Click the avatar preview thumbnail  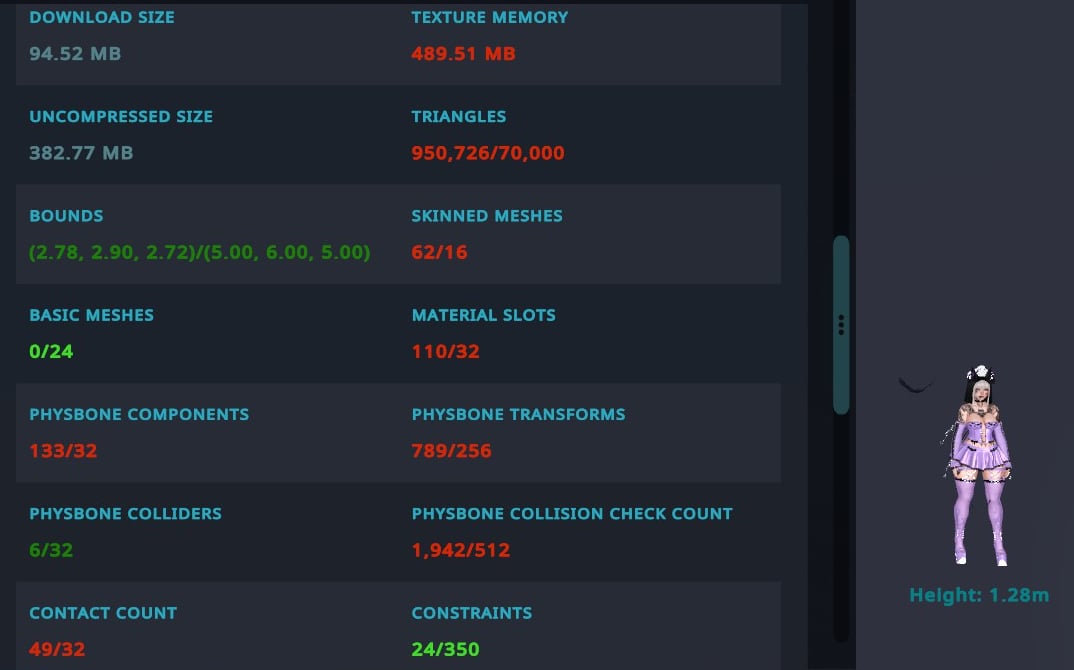[979, 466]
